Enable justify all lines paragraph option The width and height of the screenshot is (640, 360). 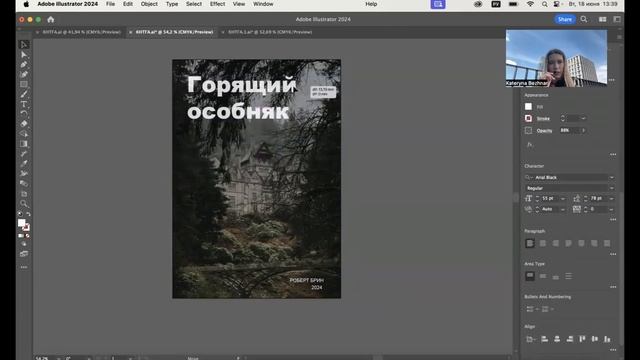point(607,243)
